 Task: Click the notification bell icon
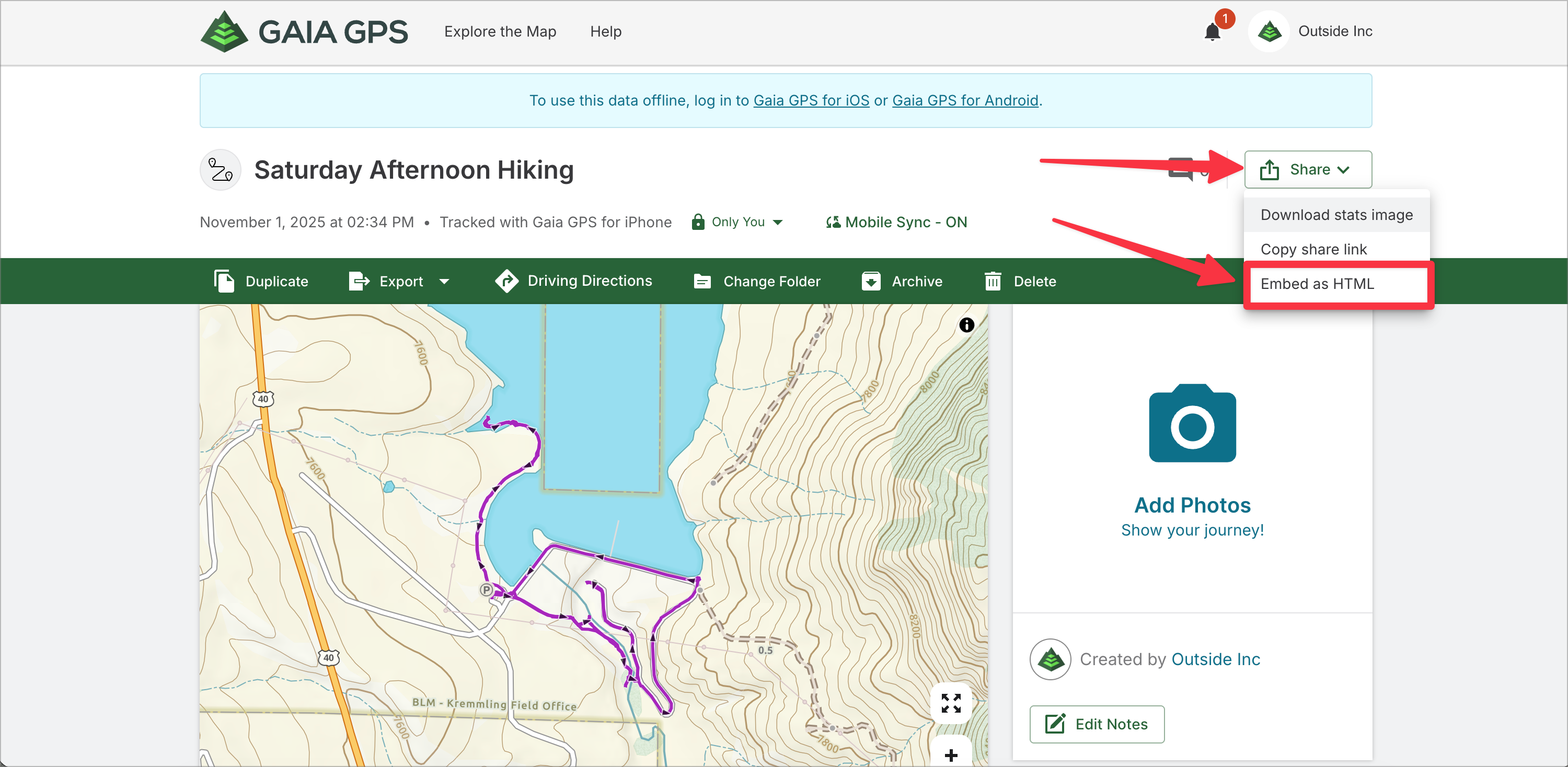pyautogui.click(x=1212, y=32)
